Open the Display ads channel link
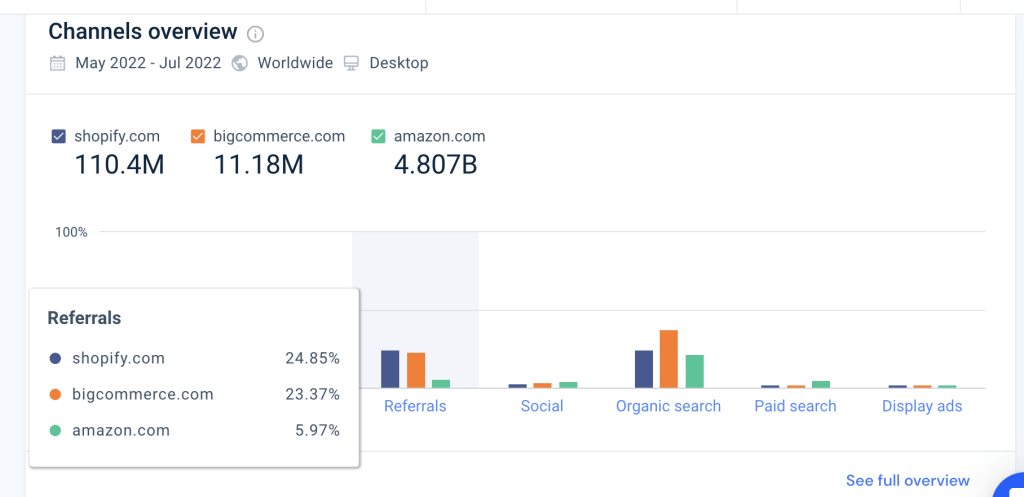This screenshot has width=1024, height=497. [922, 406]
